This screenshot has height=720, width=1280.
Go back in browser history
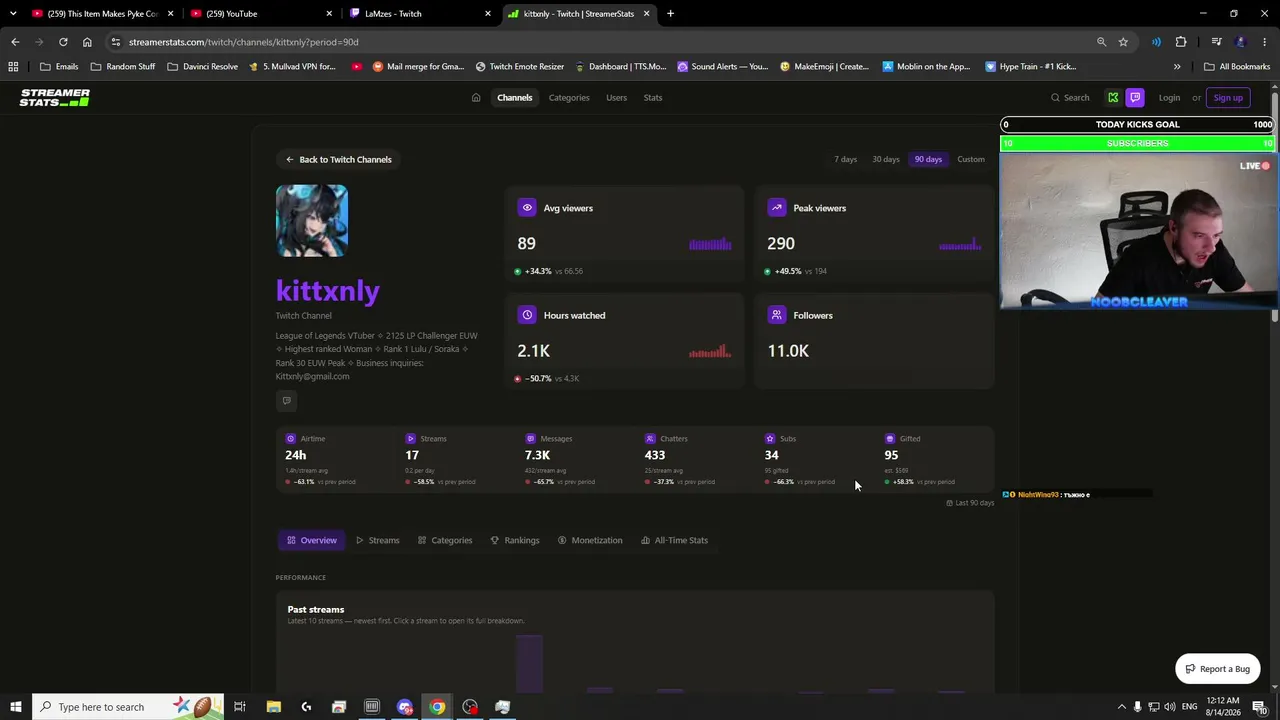(x=15, y=42)
